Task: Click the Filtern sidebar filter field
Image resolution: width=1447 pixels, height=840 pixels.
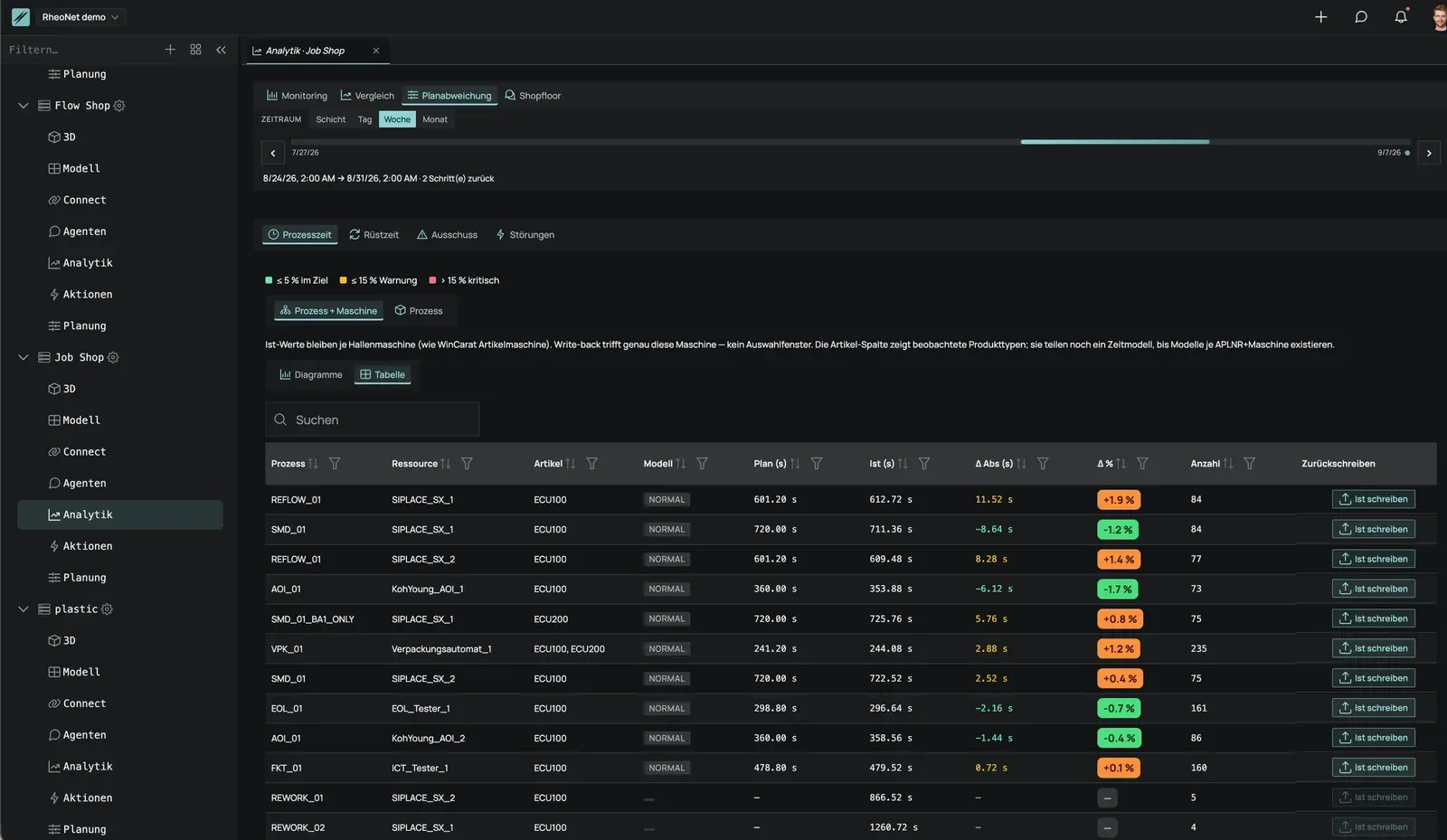Action: pyautogui.click(x=81, y=50)
